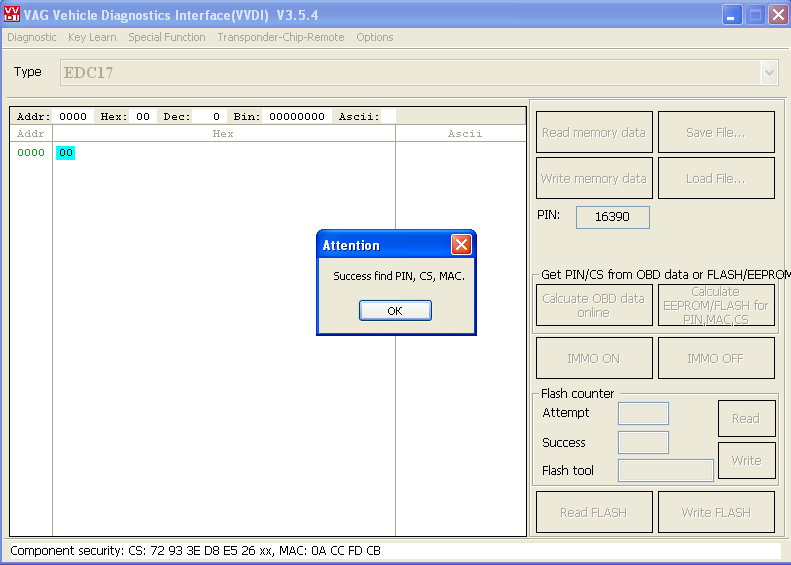Click the PIN field showing 16390
Screen dimensions: 791x565
pos(612,217)
